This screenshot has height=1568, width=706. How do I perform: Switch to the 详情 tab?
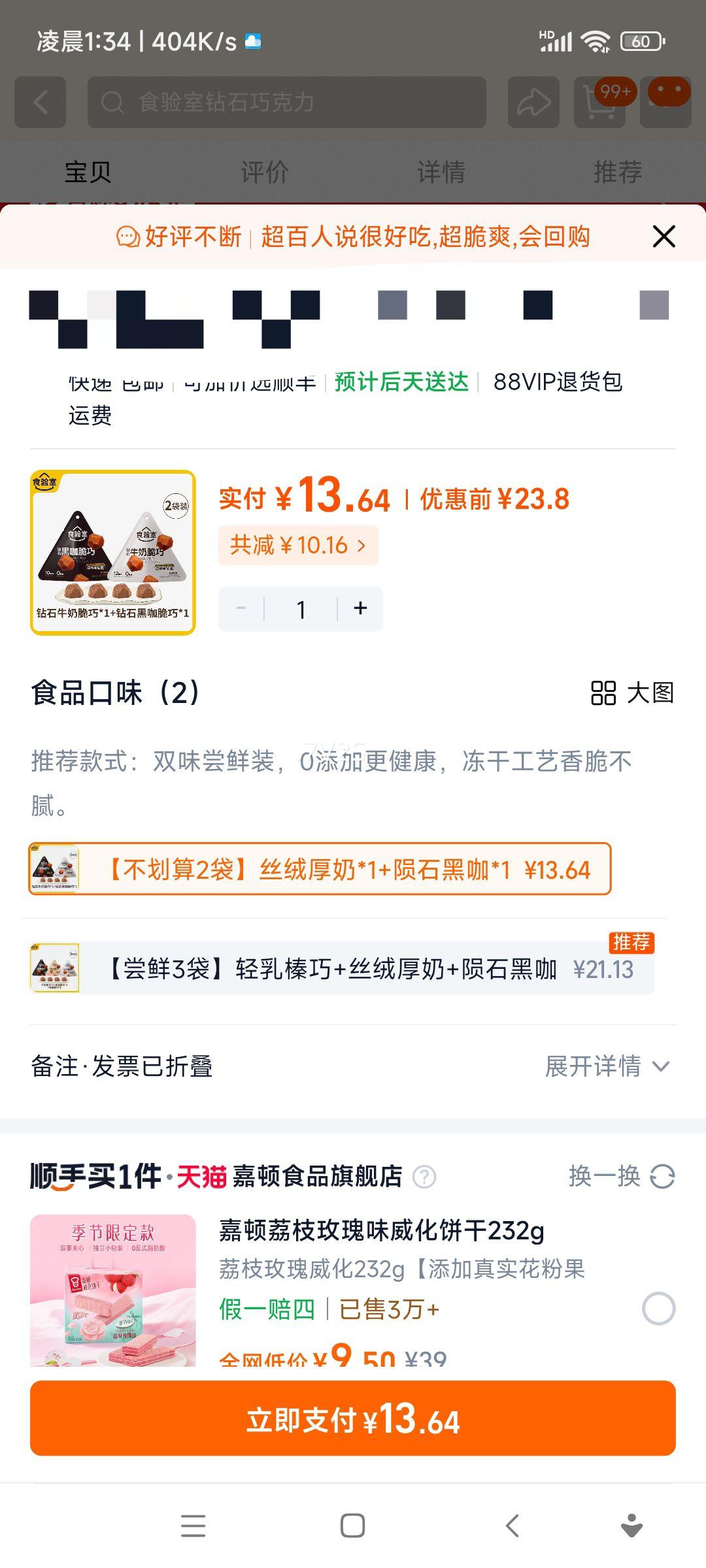441,172
